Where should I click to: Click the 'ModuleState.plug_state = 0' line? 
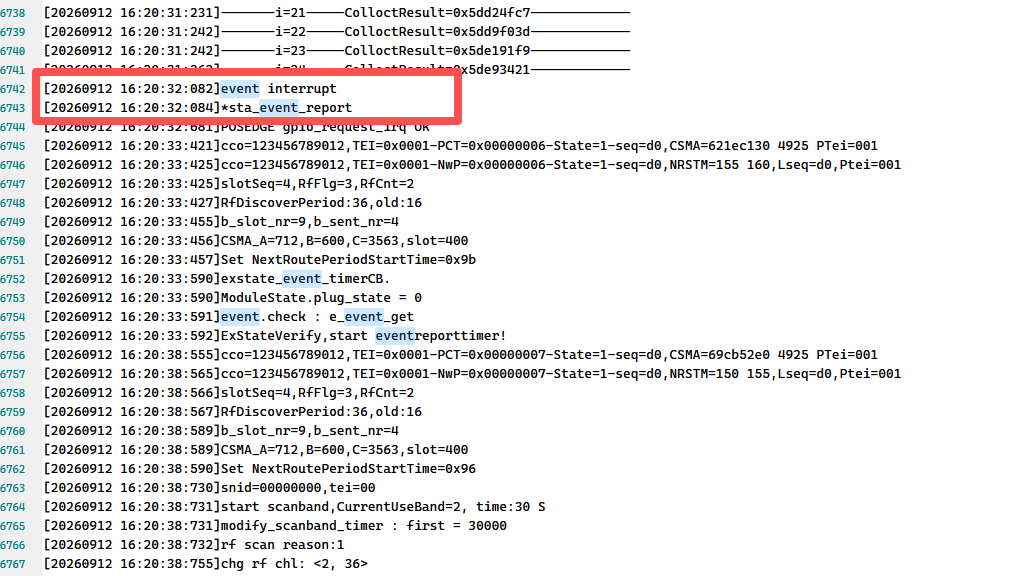point(321,298)
